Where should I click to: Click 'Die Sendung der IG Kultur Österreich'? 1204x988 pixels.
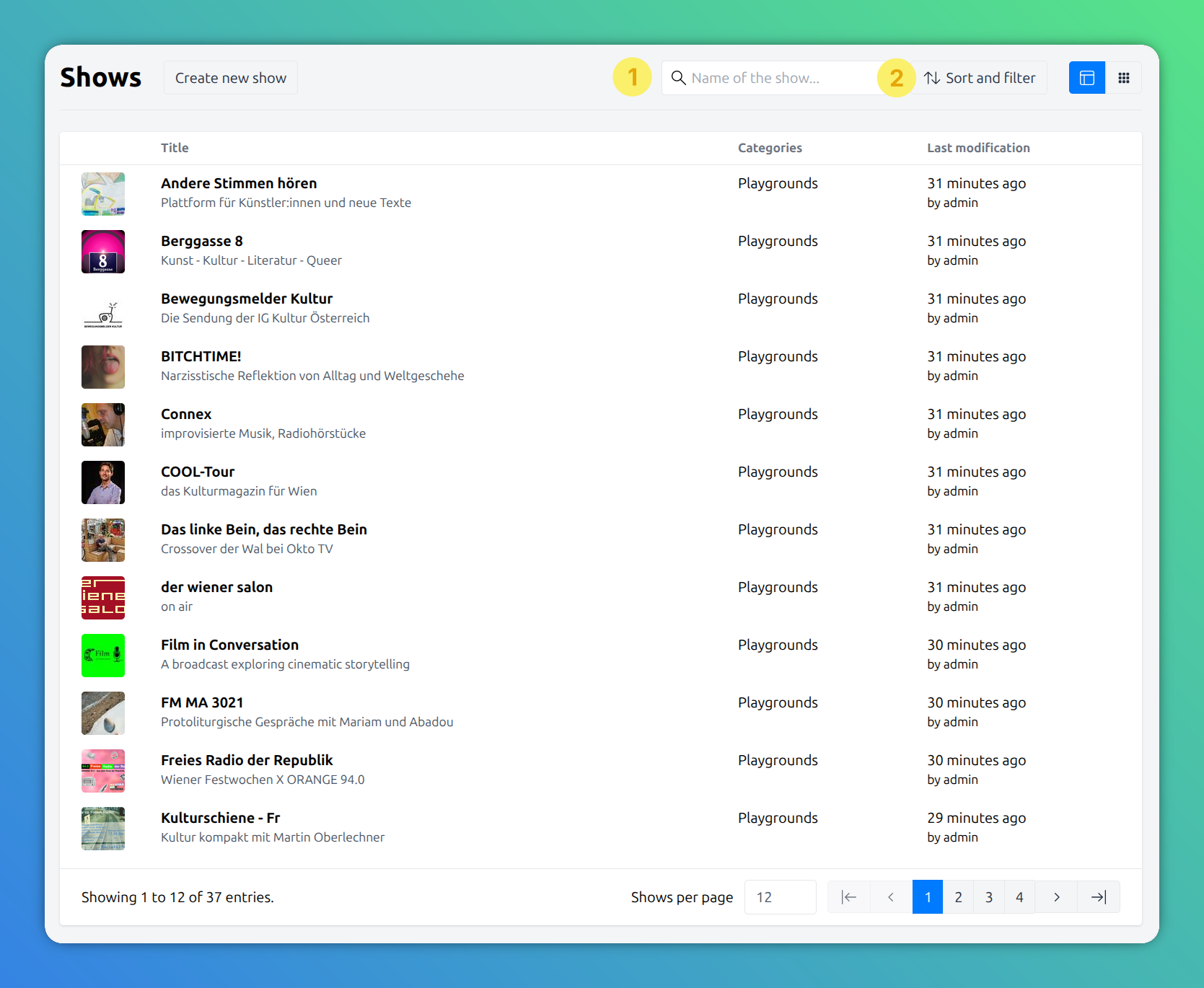point(265,318)
